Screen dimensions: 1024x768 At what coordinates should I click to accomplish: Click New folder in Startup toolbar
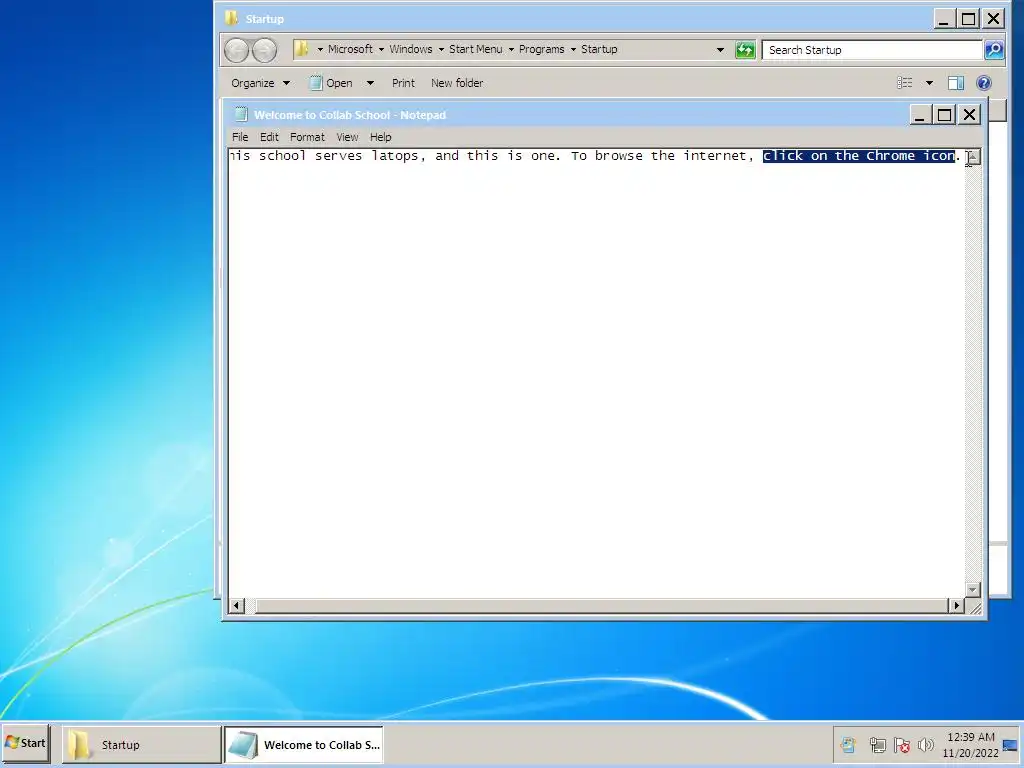[457, 83]
